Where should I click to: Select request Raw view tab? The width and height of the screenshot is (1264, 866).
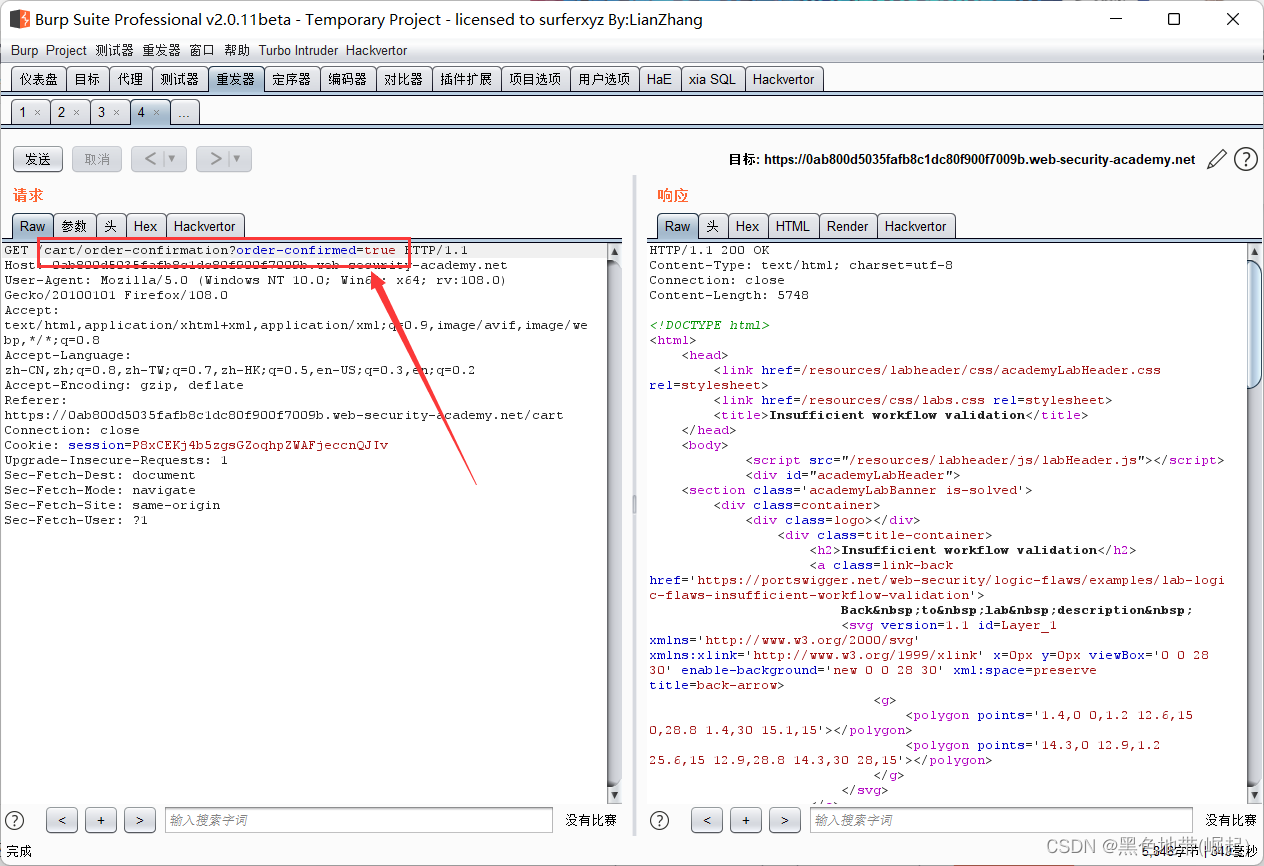point(32,226)
